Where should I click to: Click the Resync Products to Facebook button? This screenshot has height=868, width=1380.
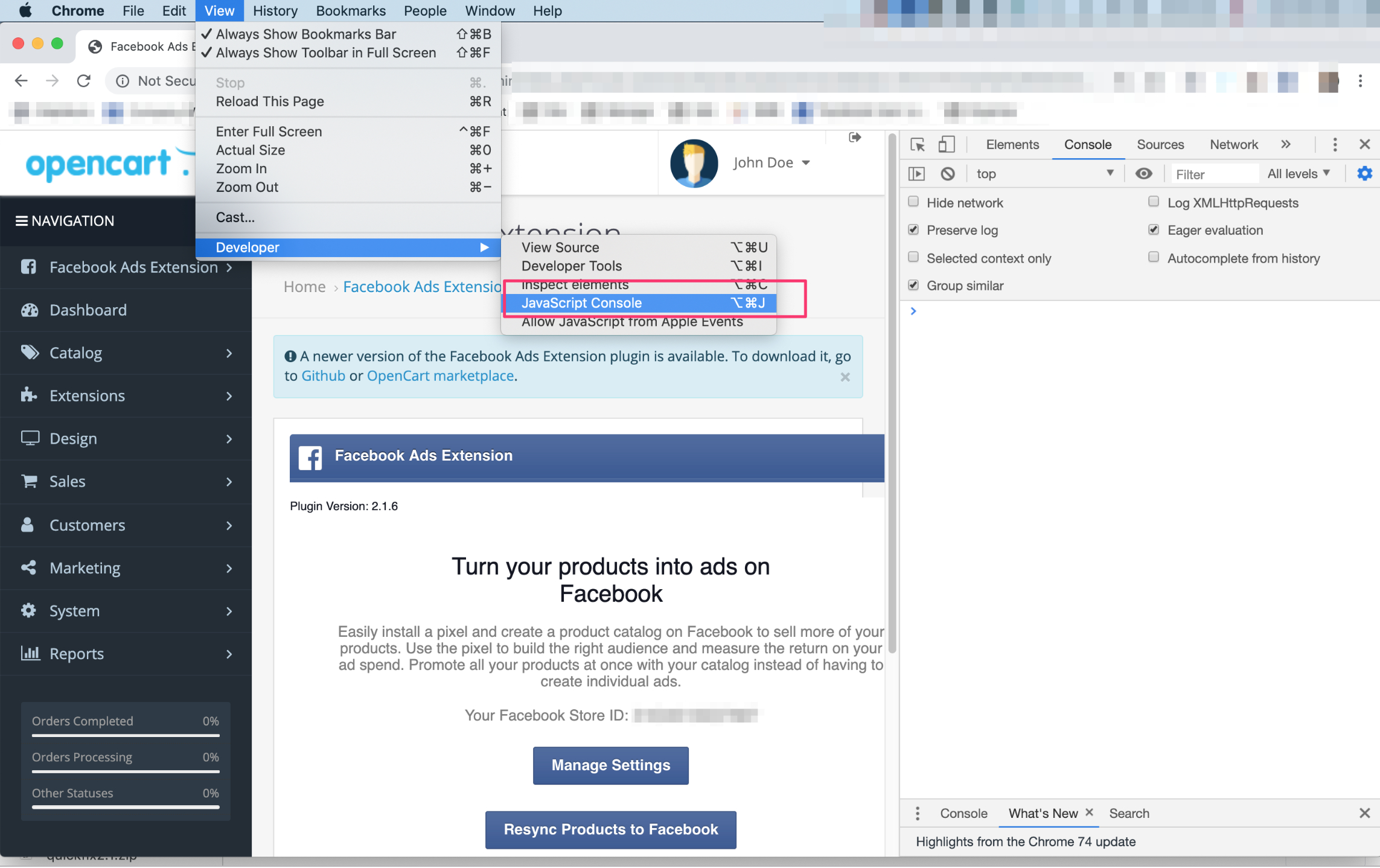pyautogui.click(x=610, y=829)
